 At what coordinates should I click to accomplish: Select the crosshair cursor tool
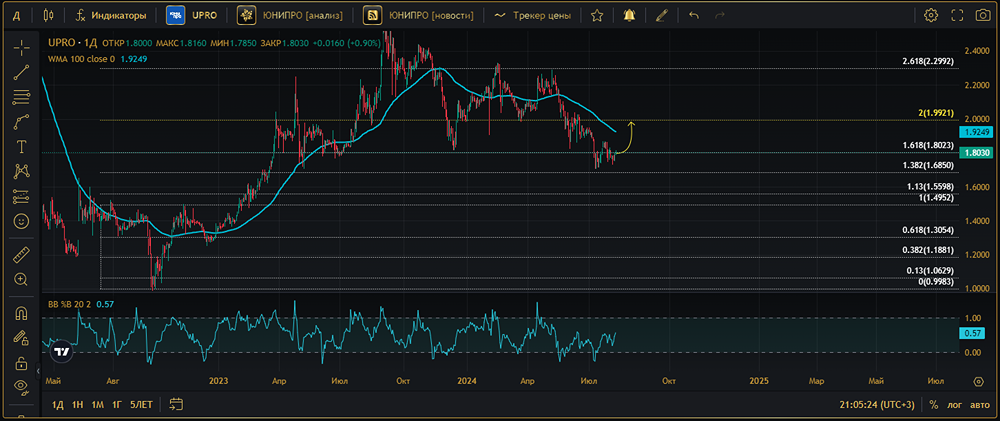tap(21, 46)
